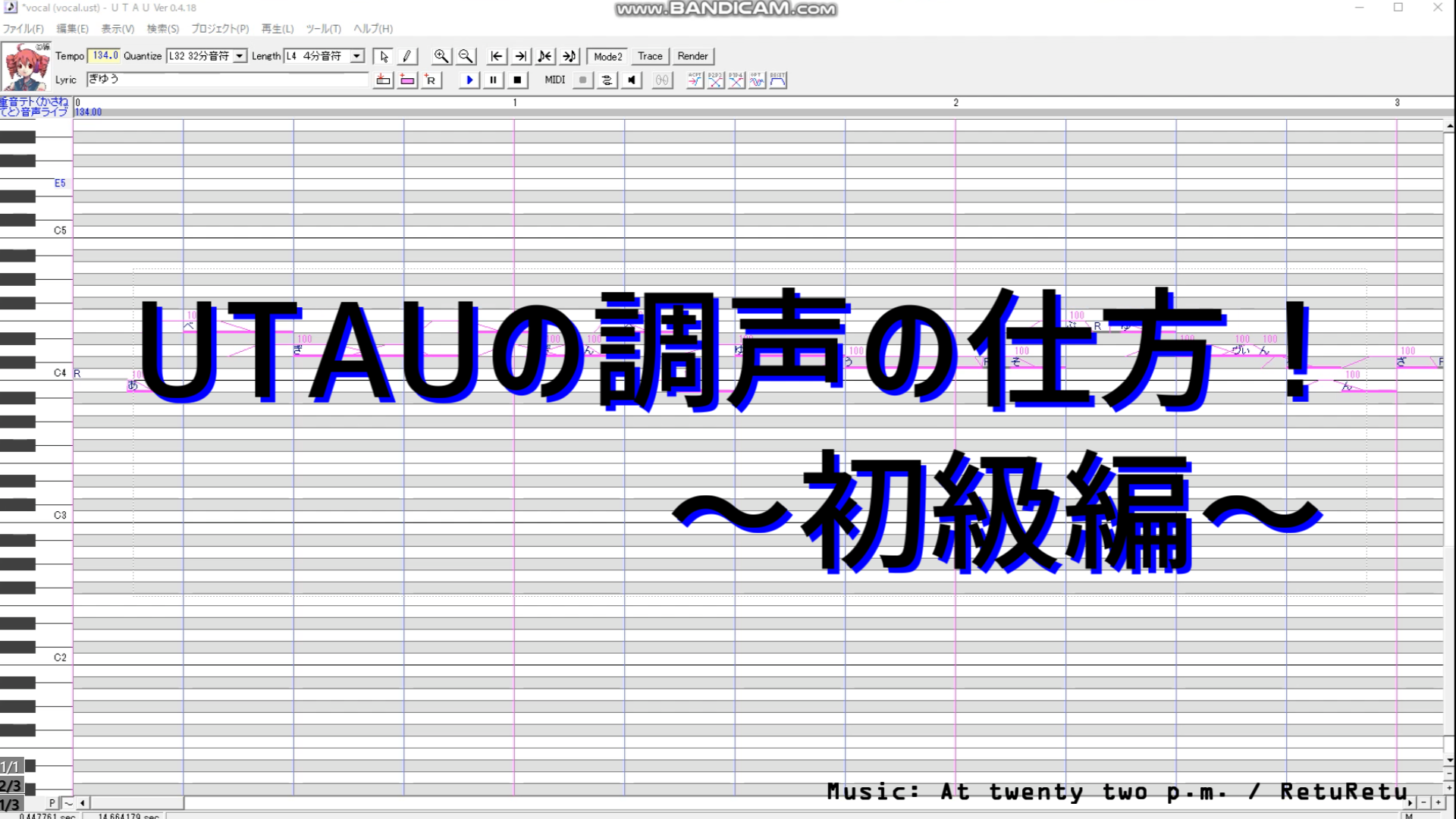Zoom in on the piano roll

tap(441, 56)
